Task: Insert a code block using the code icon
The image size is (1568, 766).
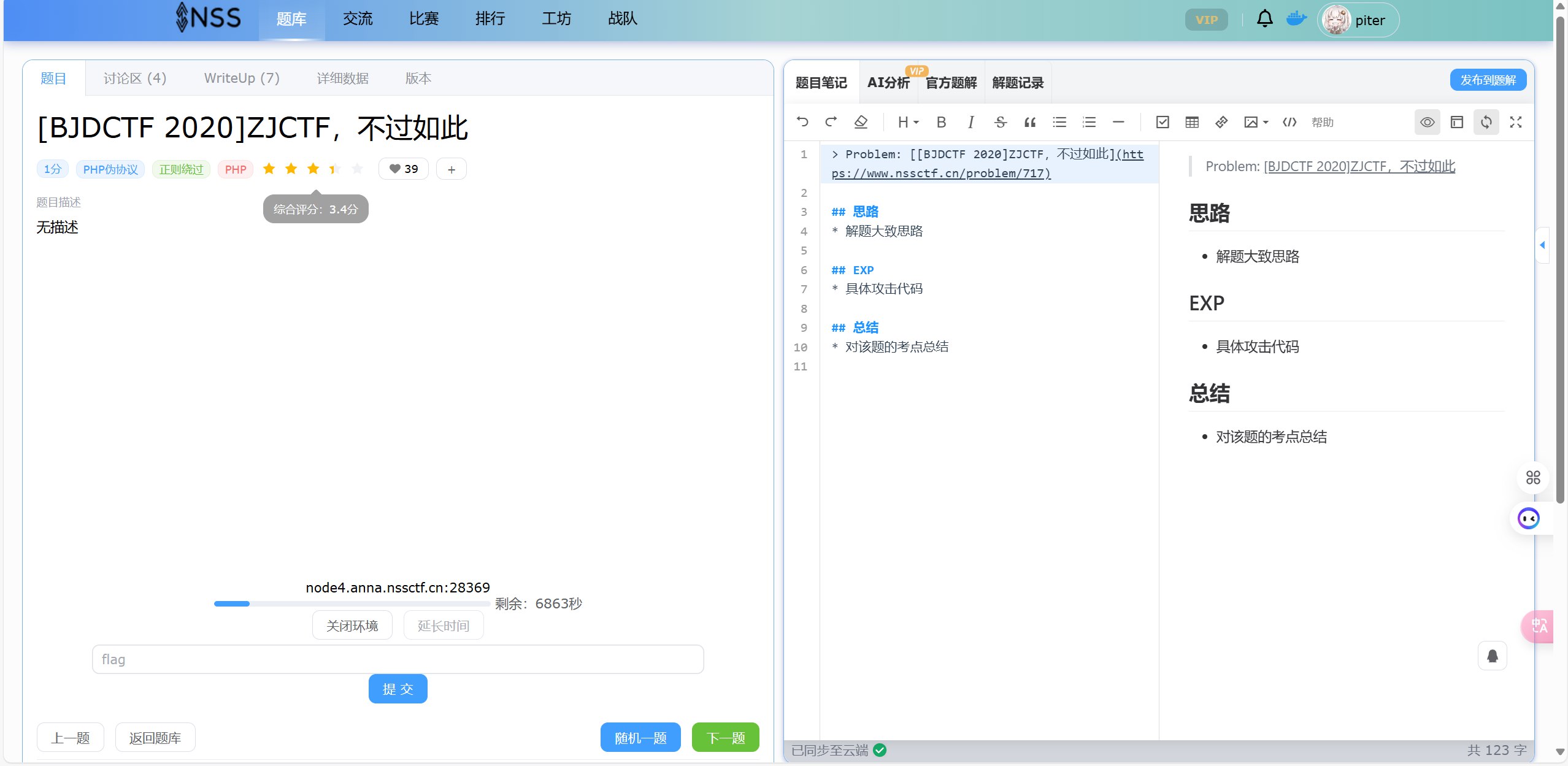Action: [1289, 122]
